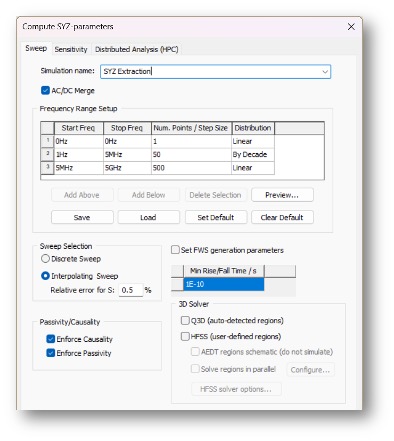The height and width of the screenshot is (441, 394).
Task: Toggle the Enforce Passivity checkbox
Action: click(x=51, y=353)
